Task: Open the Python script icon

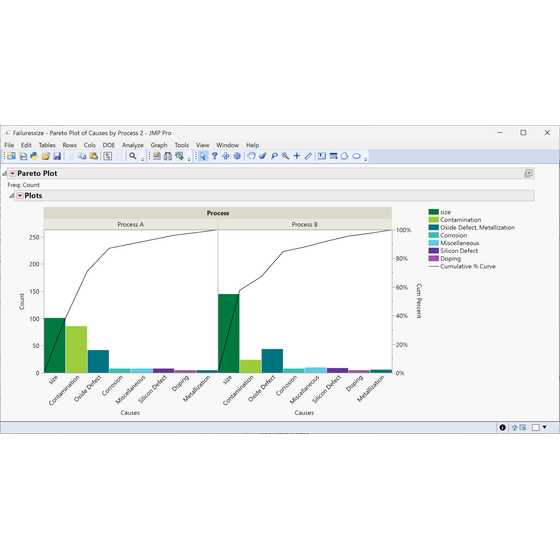Action: pos(34,156)
